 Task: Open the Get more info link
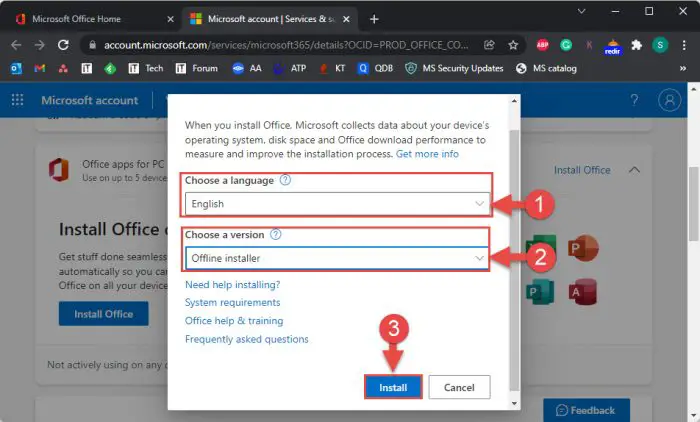tap(427, 154)
